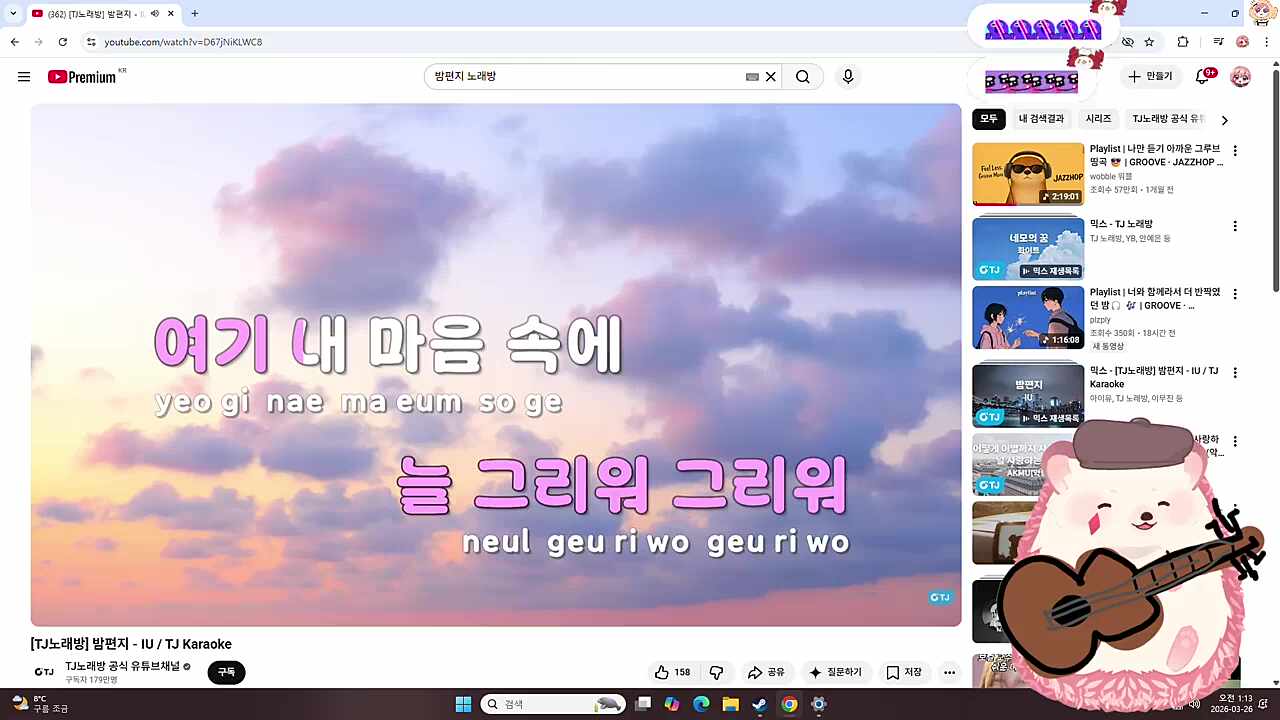Clear the search box text with X
Screen dimensions: 1280x720
(771, 77)
